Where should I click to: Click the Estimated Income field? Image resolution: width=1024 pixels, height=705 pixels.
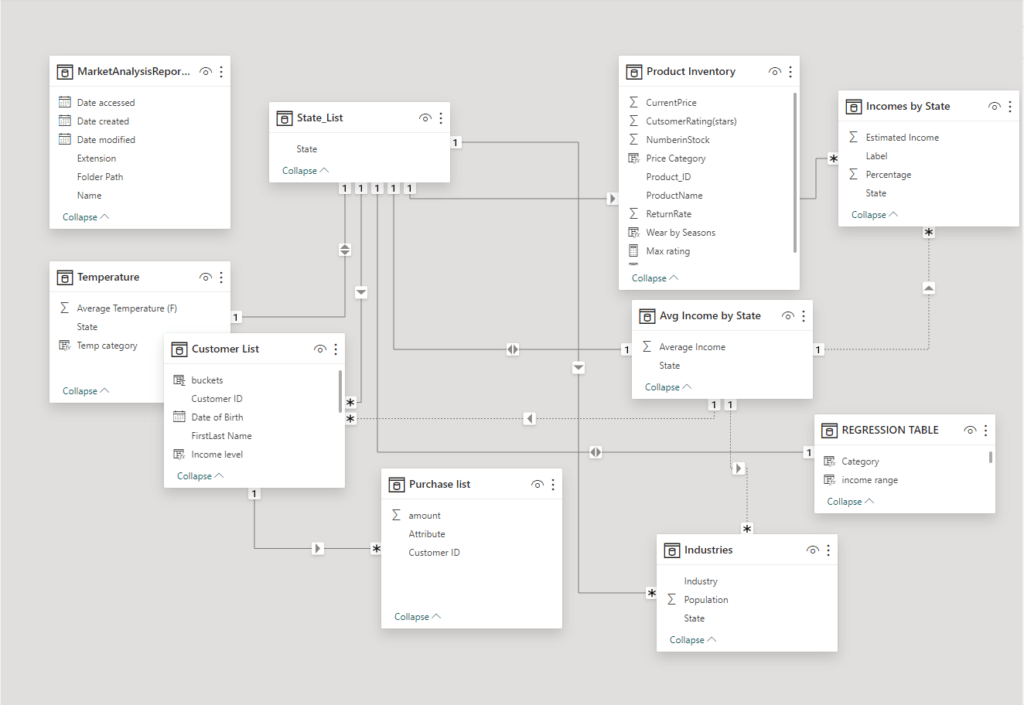pyautogui.click(x=902, y=137)
